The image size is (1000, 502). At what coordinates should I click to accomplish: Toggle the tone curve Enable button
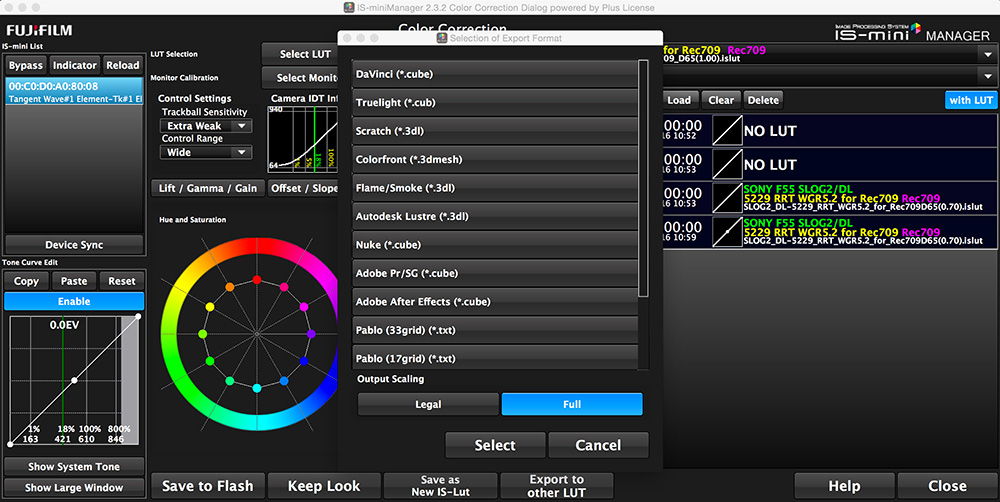74,301
